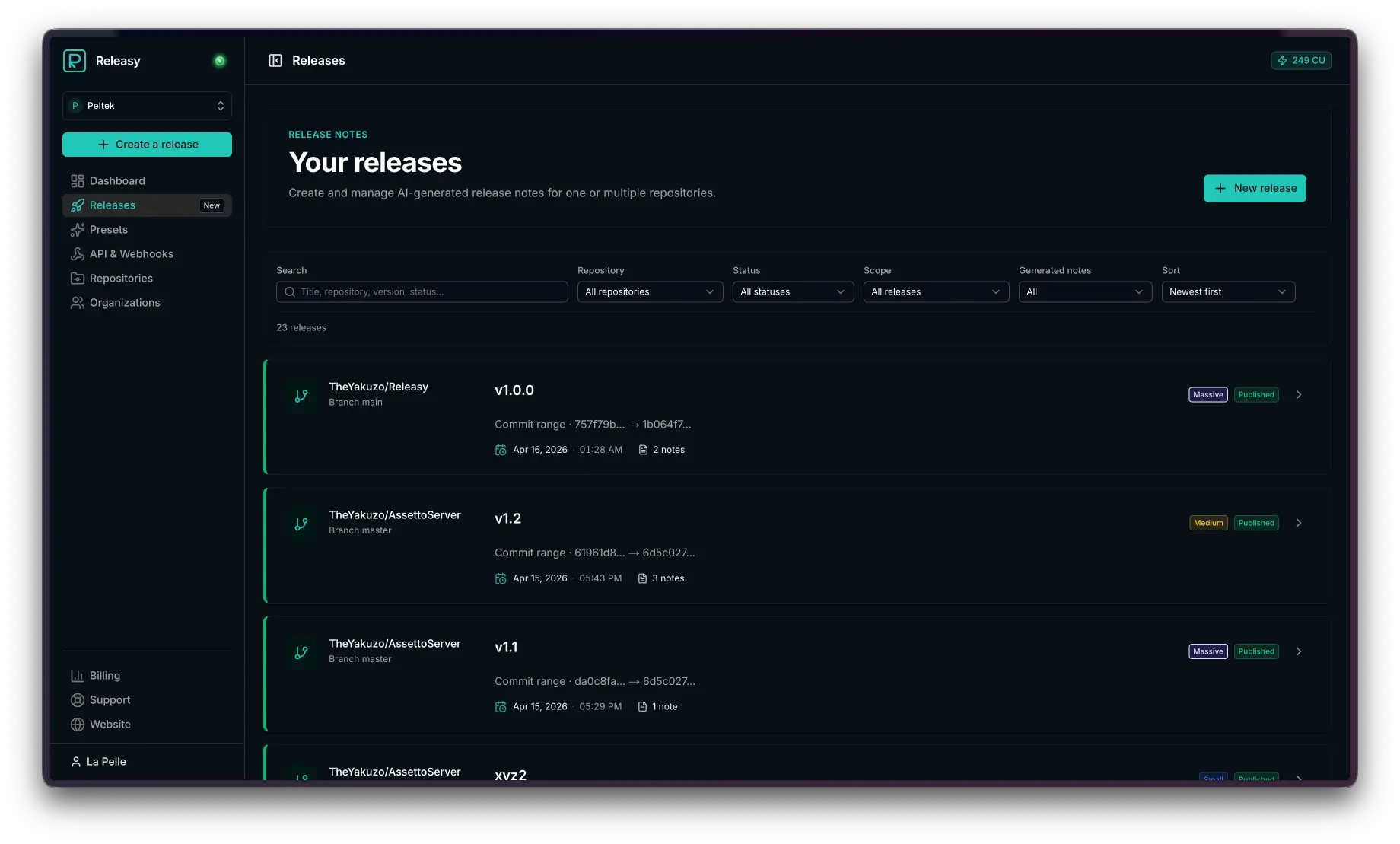1400x844 pixels.
Task: Click the Releases rocket icon
Action: (x=78, y=205)
